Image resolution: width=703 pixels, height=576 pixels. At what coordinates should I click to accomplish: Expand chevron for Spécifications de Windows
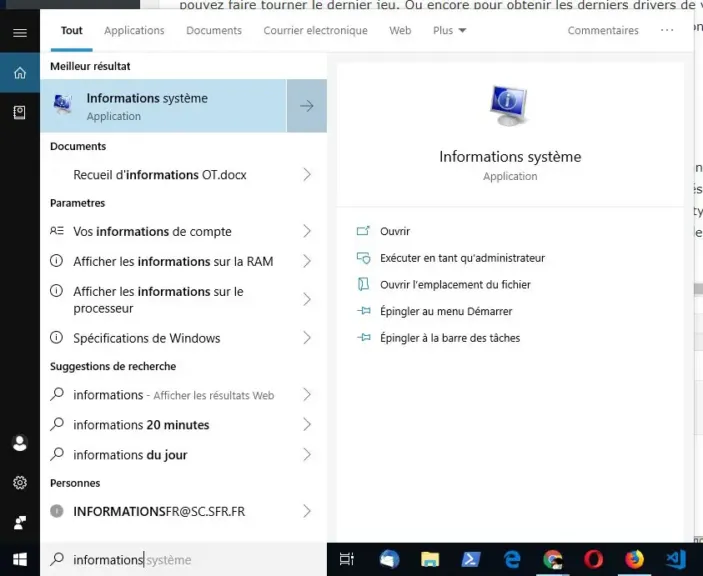coord(307,338)
